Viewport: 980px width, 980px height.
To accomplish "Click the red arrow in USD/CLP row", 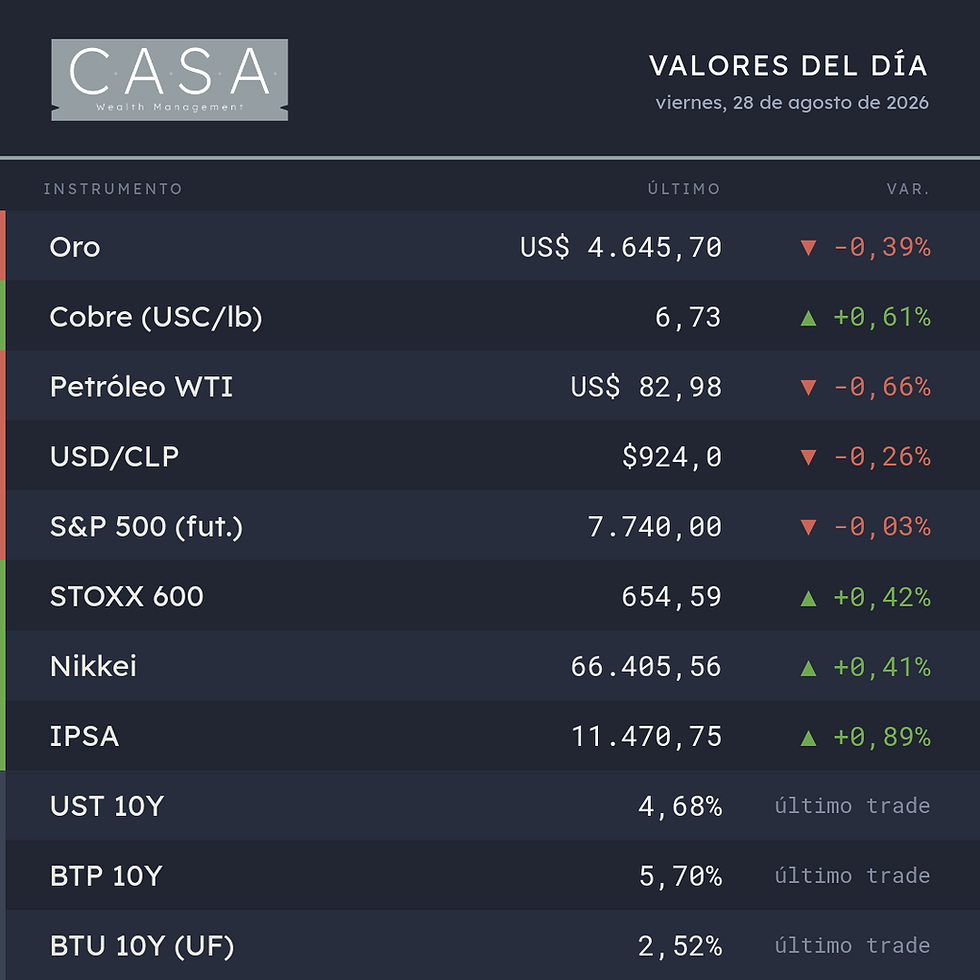I will click(808, 458).
